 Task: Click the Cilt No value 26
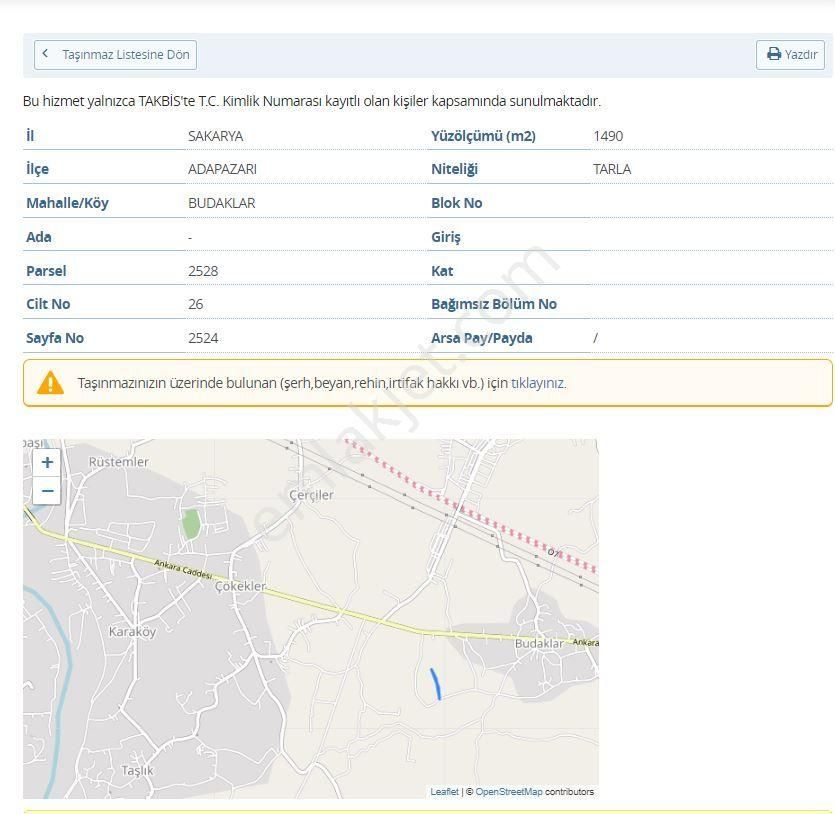(x=195, y=305)
